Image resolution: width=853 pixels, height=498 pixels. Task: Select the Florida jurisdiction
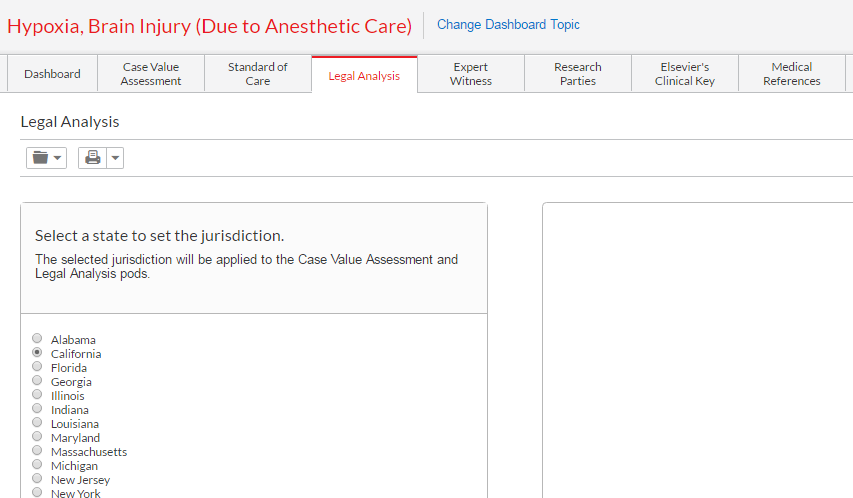(37, 366)
